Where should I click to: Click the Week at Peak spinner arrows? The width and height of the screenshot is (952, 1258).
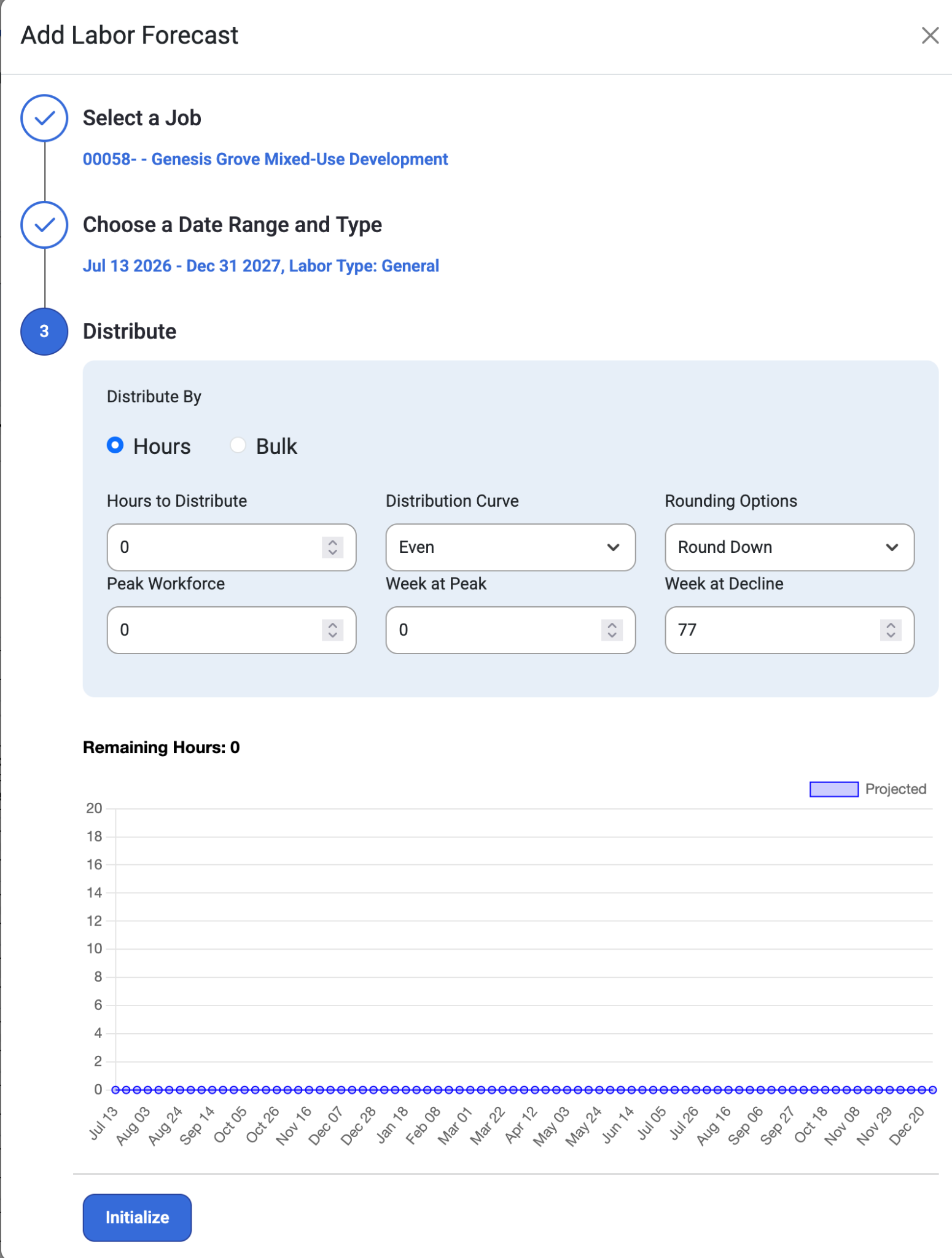click(x=612, y=630)
